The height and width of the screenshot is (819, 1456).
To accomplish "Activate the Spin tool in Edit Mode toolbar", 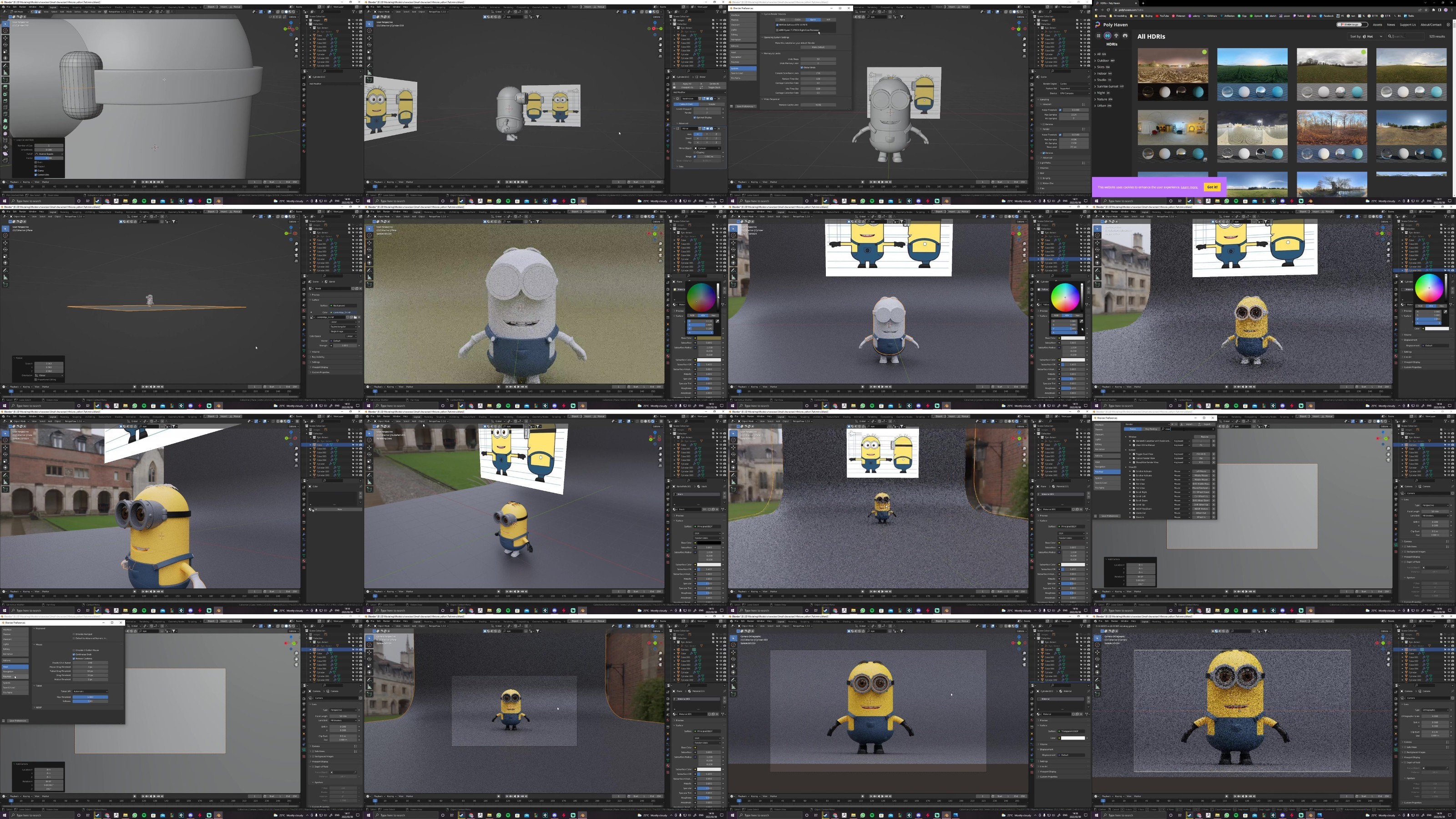I will point(5,127).
